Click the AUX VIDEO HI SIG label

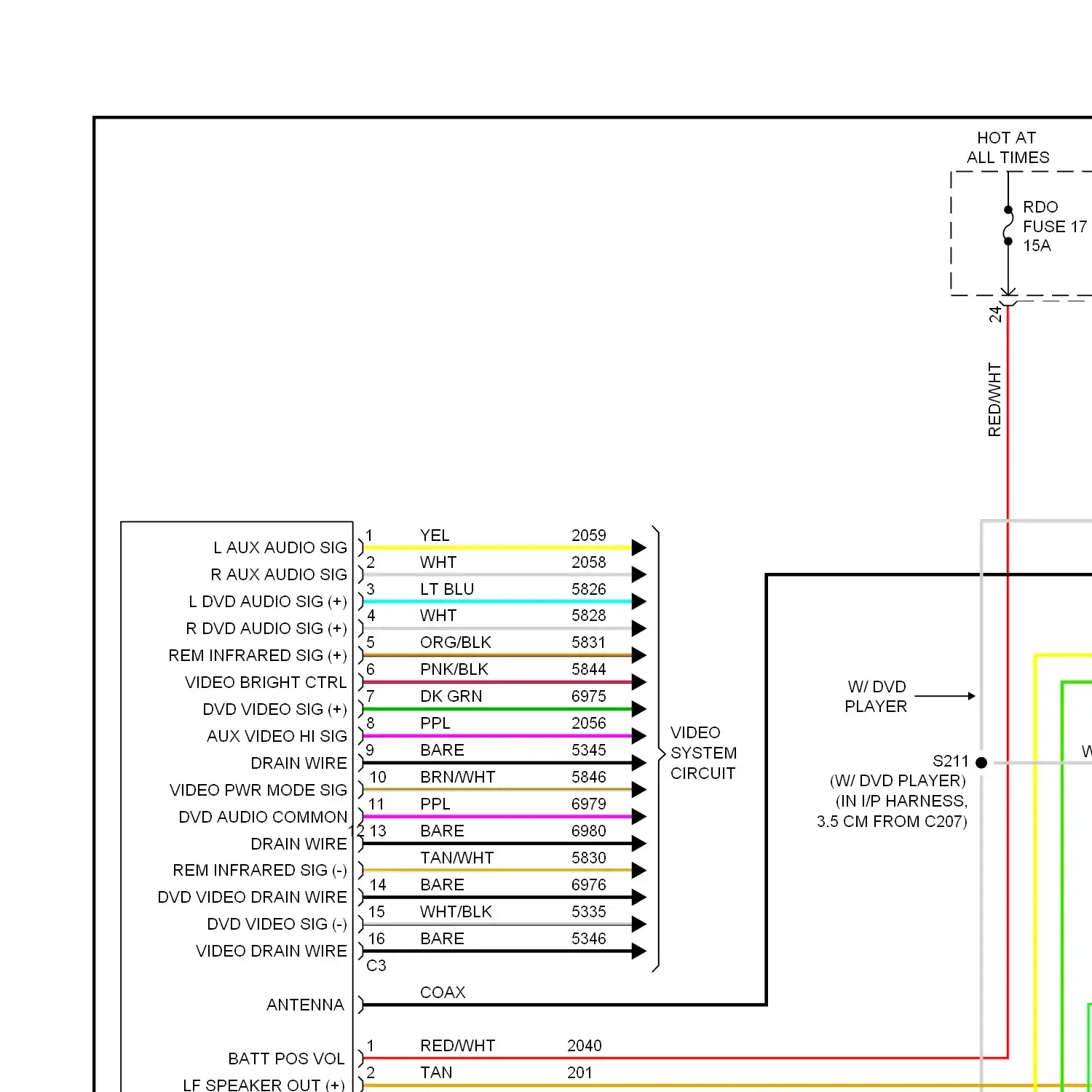point(277,736)
